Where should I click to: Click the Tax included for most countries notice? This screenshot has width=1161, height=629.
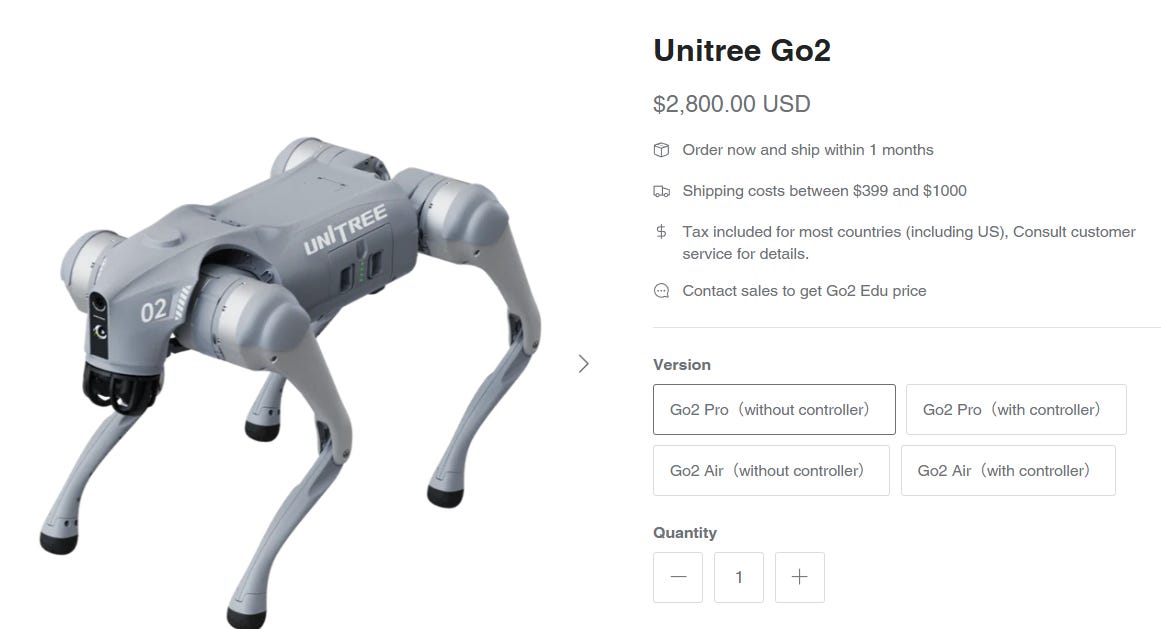(x=909, y=243)
